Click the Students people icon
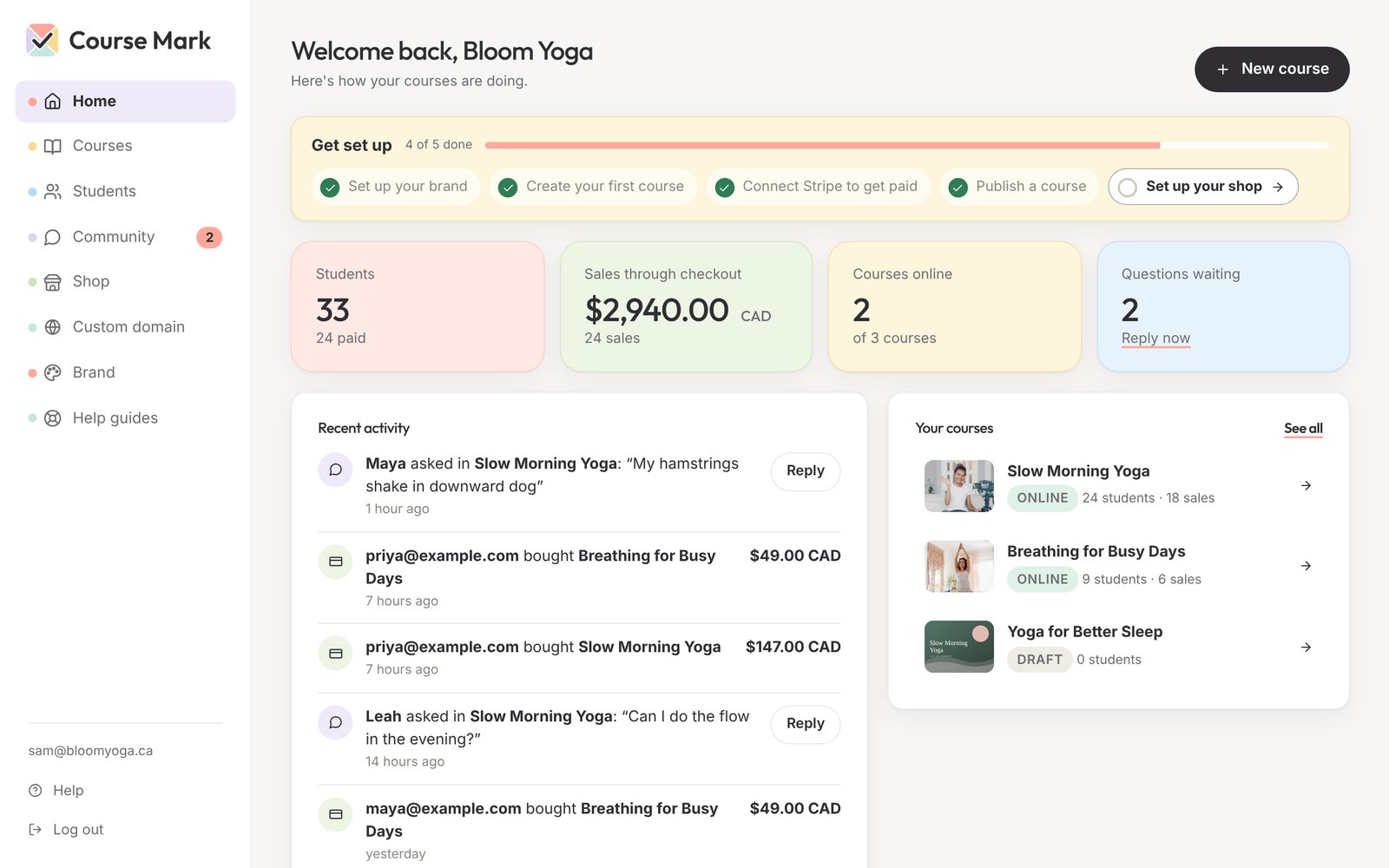The height and width of the screenshot is (868, 1389). click(53, 192)
